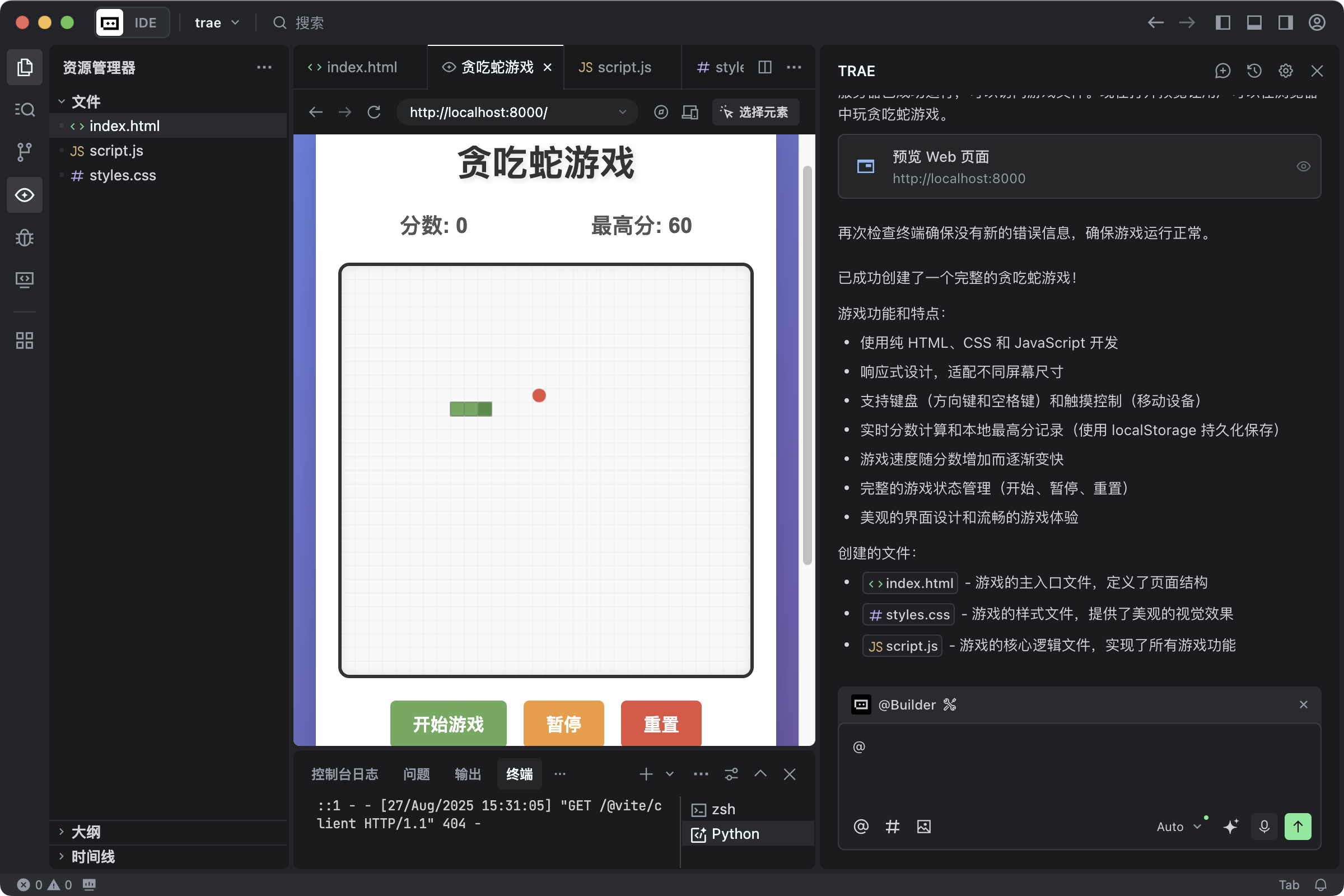
Task: Open URL history dropdown arrow
Action: (x=623, y=112)
